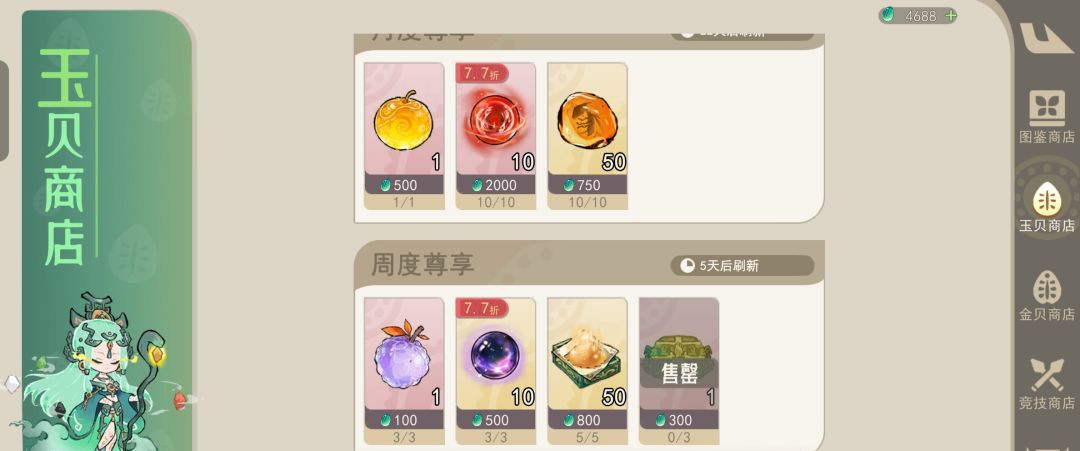Buy the red orb for 2000 jade
The width and height of the screenshot is (1080, 451).
[x=496, y=185]
